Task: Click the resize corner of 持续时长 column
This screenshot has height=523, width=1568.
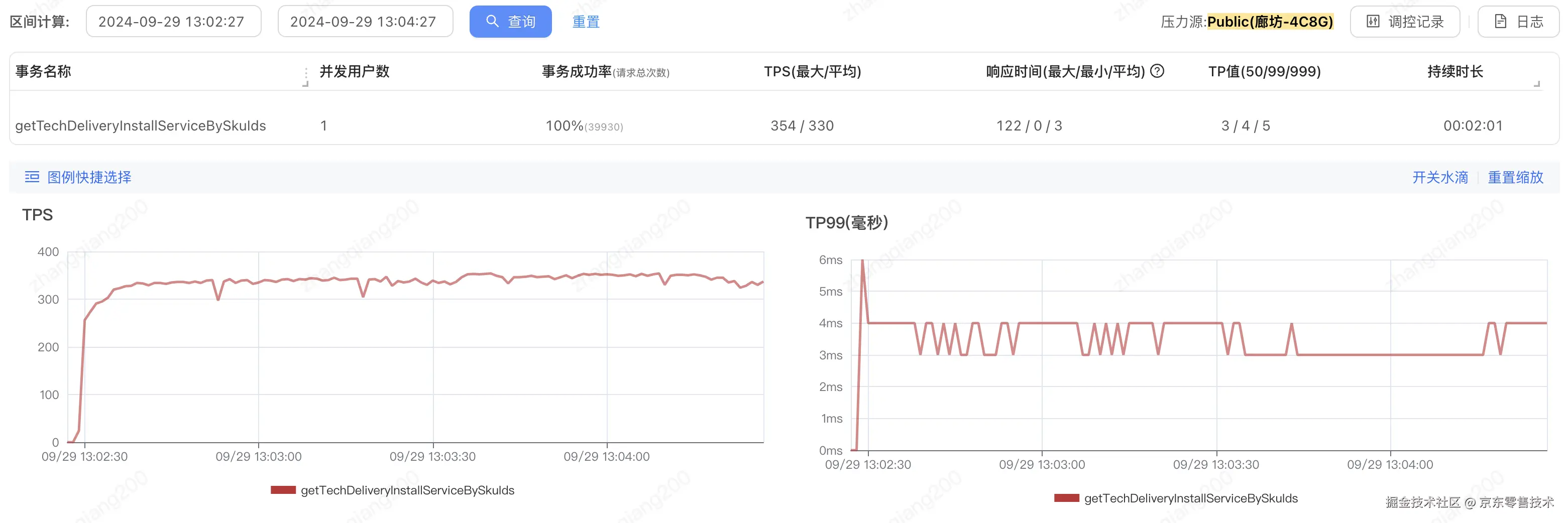Action: pyautogui.click(x=1536, y=84)
